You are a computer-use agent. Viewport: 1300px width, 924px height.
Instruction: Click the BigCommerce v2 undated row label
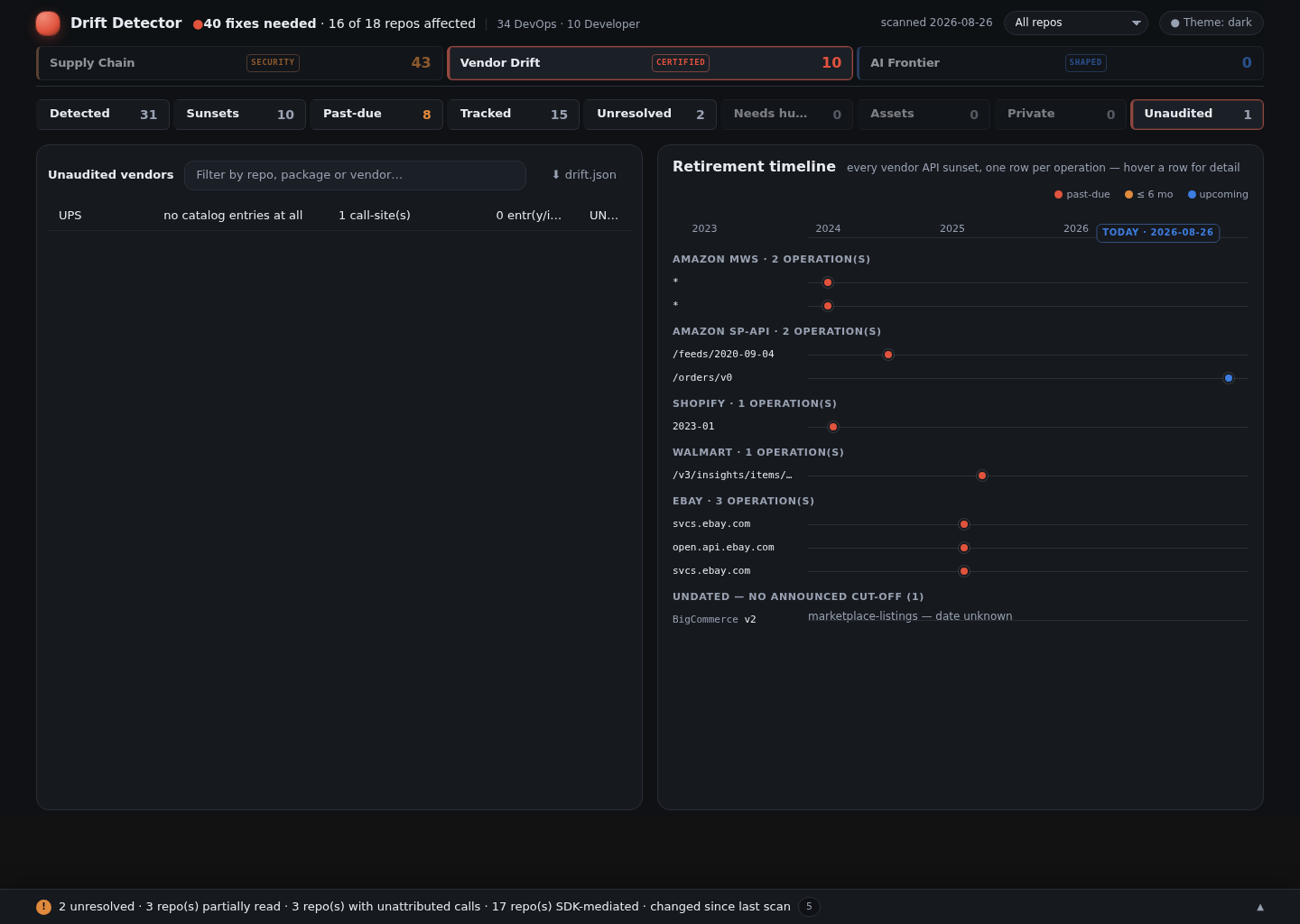714,620
